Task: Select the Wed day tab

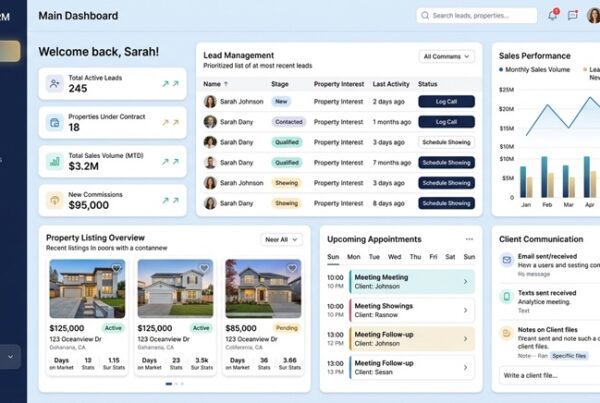Action: [x=394, y=257]
